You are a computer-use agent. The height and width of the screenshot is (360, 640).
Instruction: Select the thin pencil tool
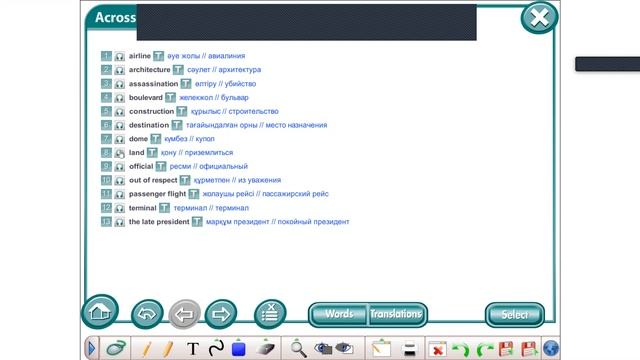[x=146, y=349]
